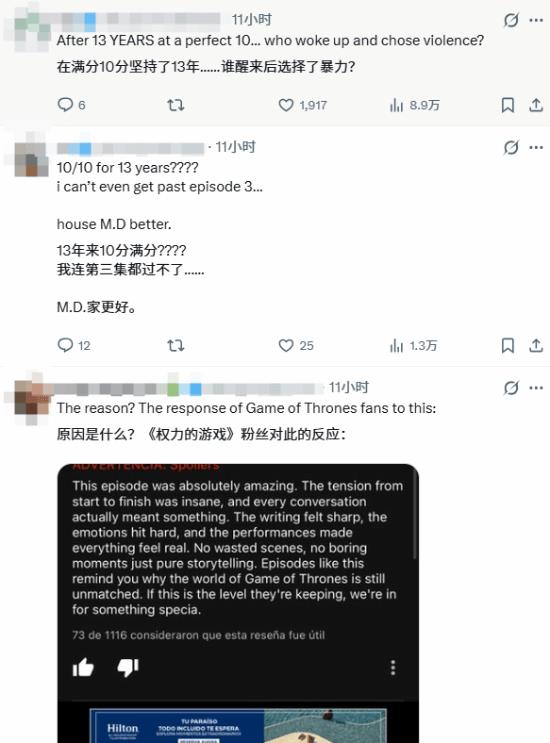Open more menu on Game of Thrones tweet

[536, 388]
